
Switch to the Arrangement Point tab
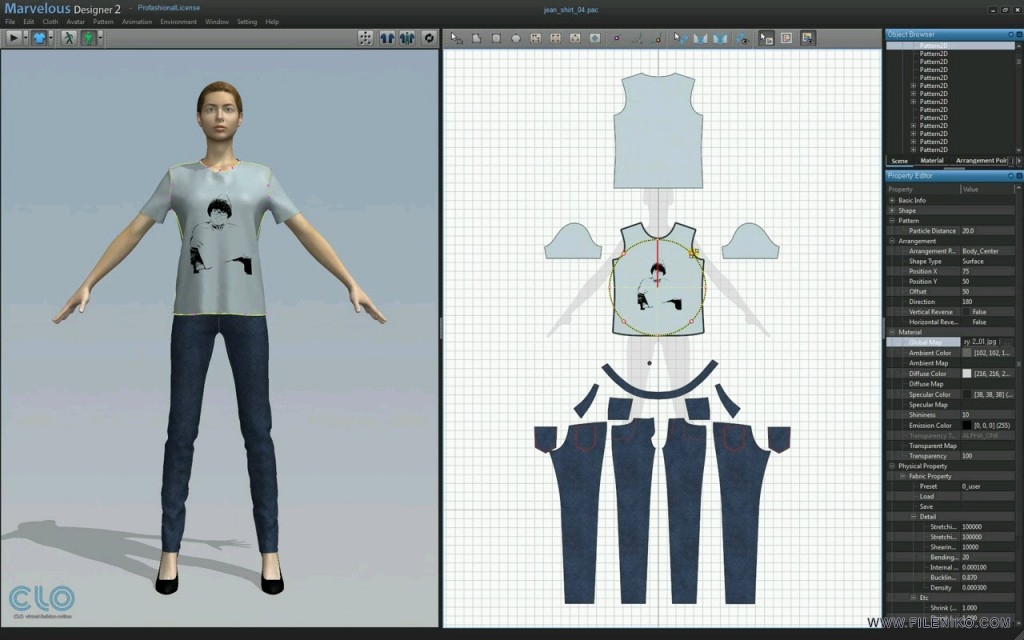[981, 161]
